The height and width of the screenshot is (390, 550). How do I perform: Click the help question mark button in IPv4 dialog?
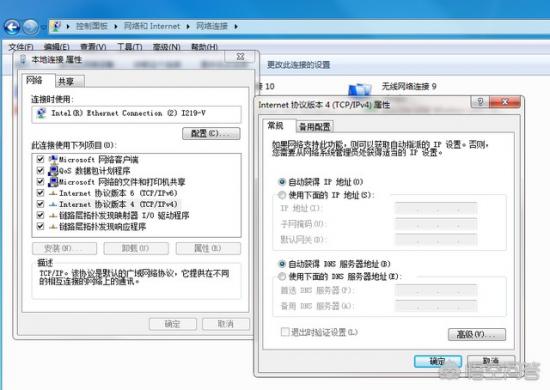(480, 102)
